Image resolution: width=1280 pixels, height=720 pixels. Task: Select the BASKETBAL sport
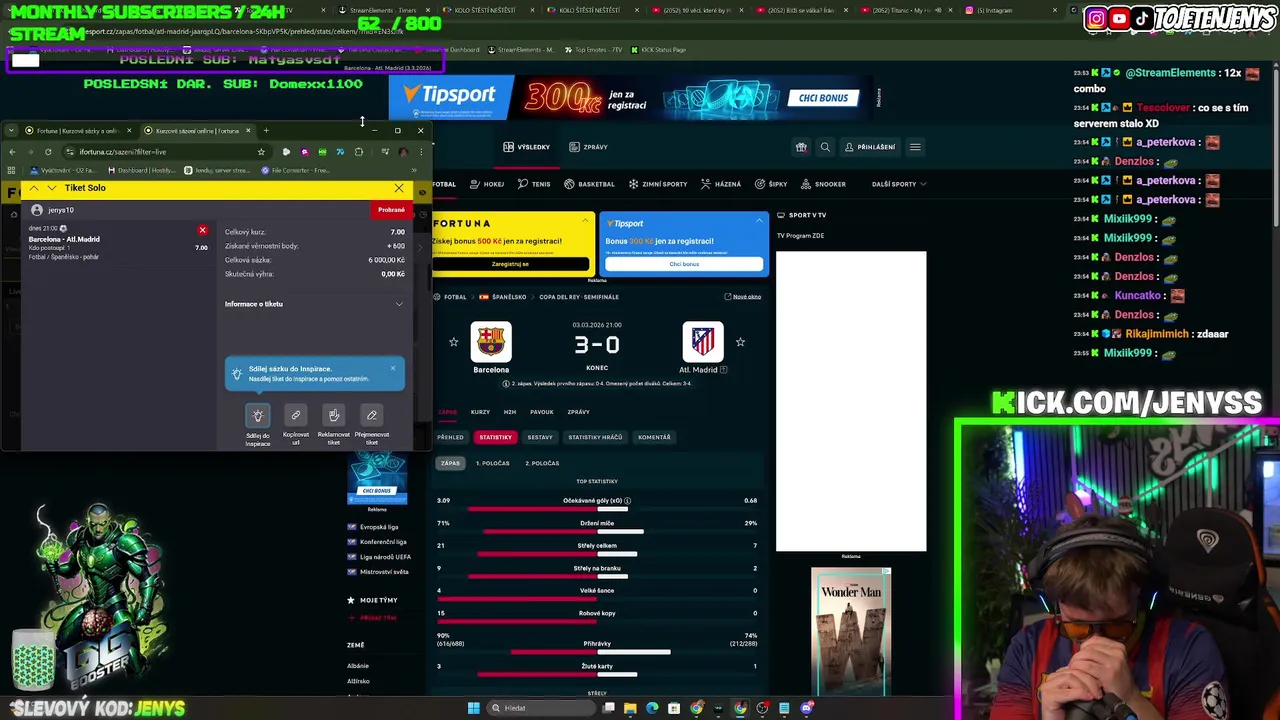[589, 184]
